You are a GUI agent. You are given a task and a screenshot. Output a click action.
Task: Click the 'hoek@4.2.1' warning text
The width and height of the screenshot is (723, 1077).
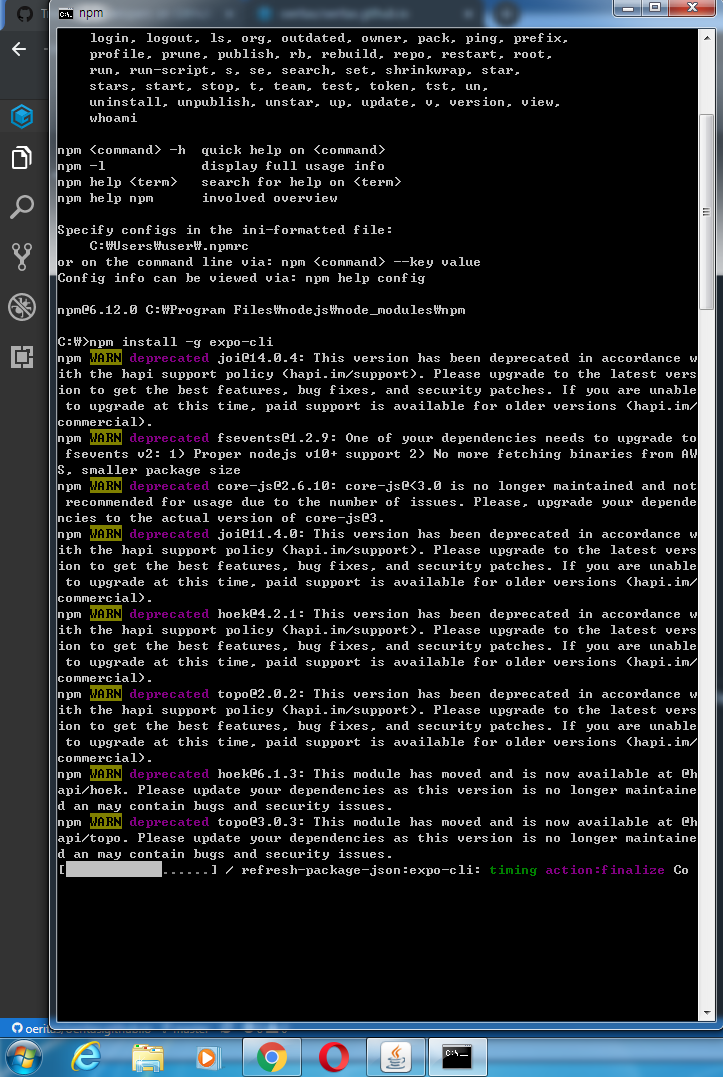coord(377,646)
